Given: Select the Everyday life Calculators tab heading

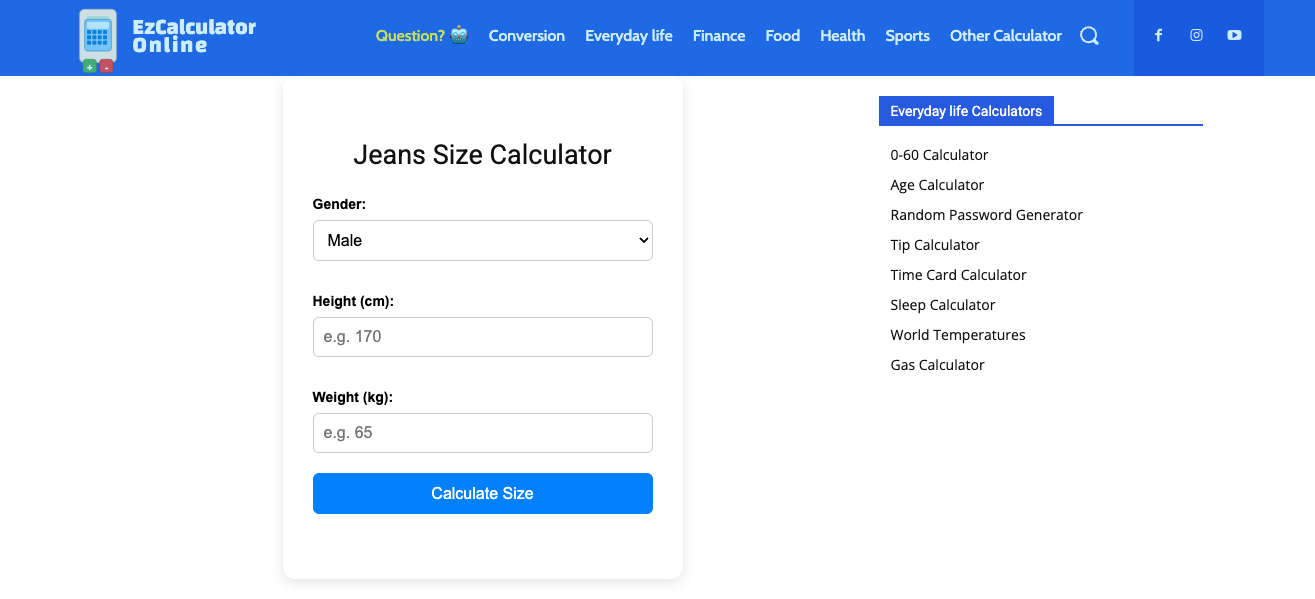Looking at the screenshot, I should (966, 111).
